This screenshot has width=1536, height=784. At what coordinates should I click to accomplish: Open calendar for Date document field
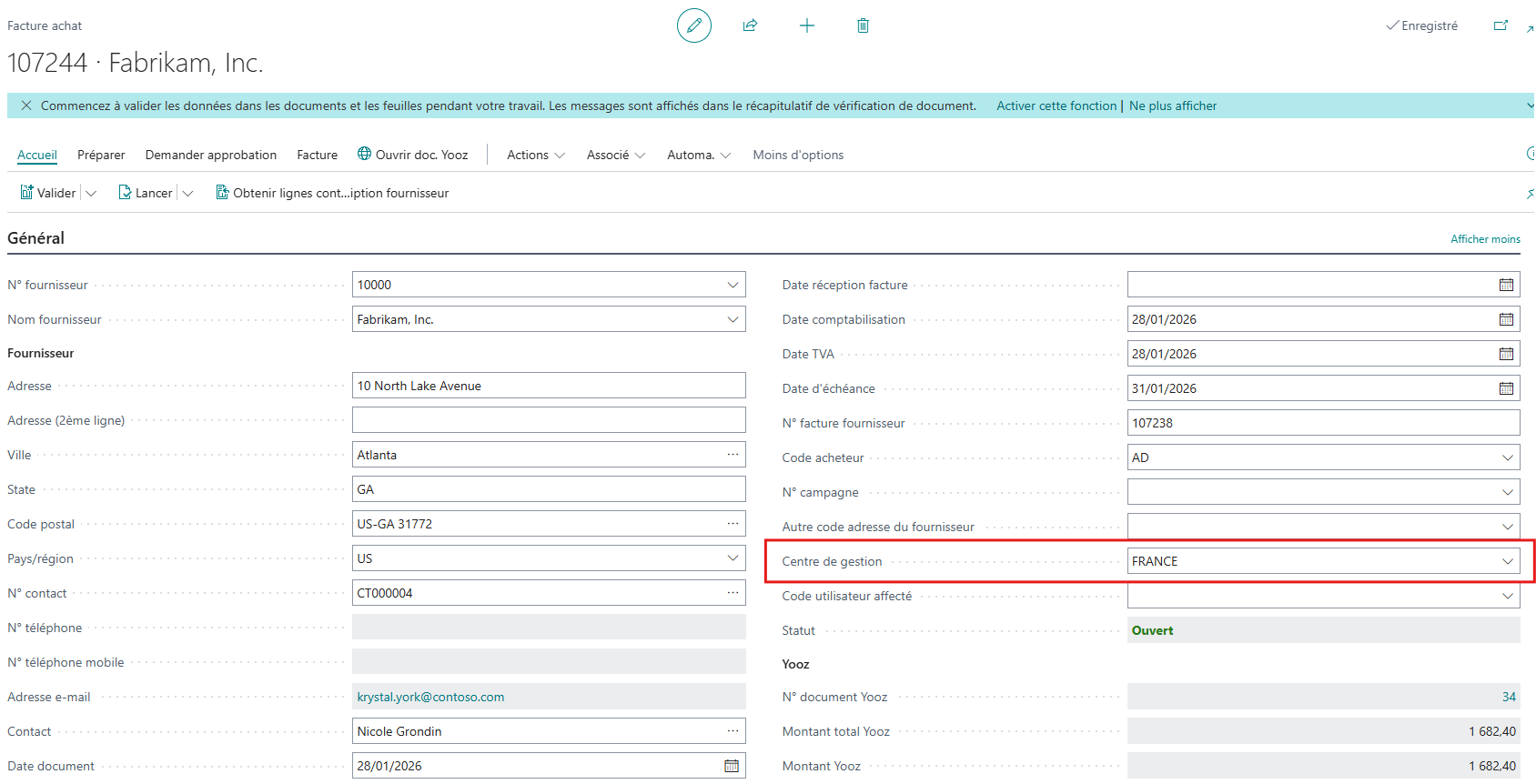(731, 766)
